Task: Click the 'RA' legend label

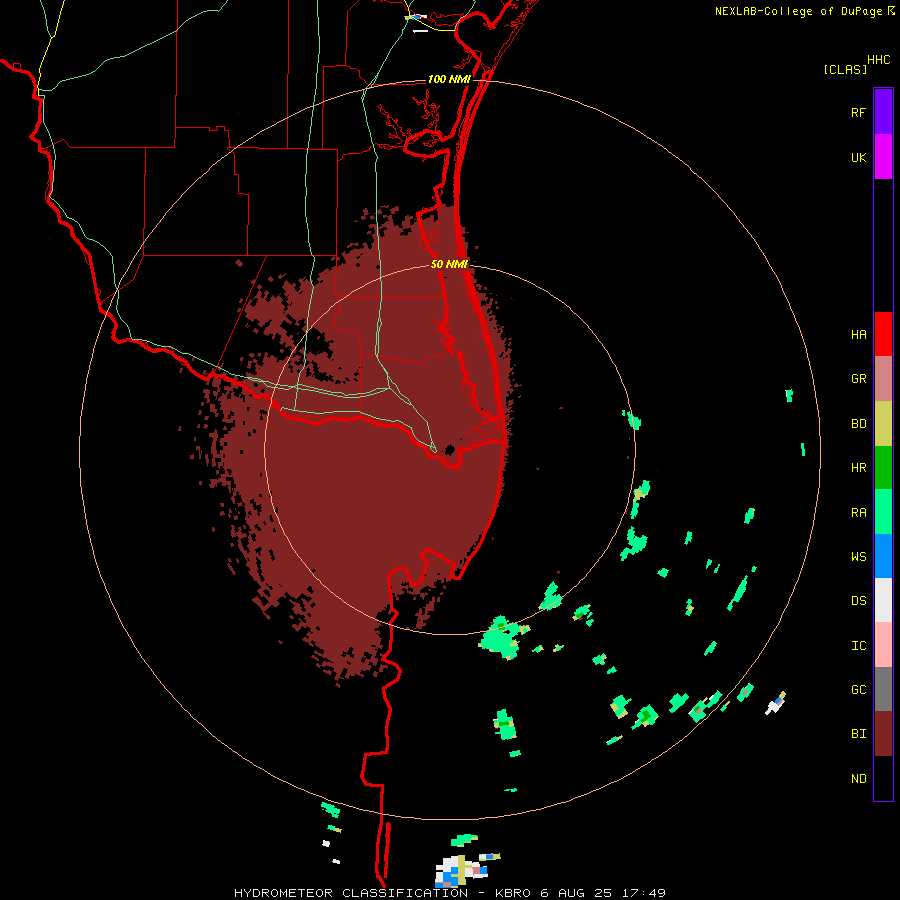Action: [858, 513]
